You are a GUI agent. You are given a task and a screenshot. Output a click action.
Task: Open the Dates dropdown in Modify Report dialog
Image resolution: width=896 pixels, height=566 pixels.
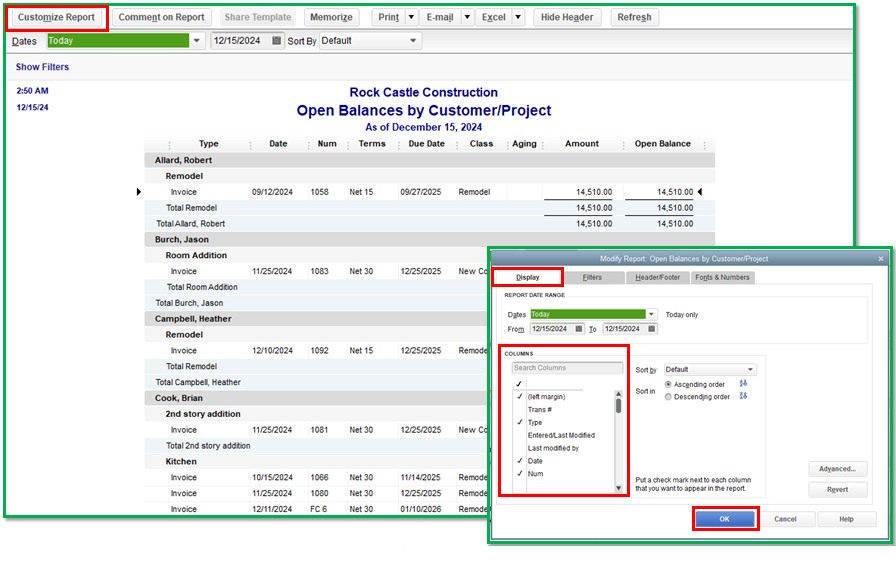651,314
